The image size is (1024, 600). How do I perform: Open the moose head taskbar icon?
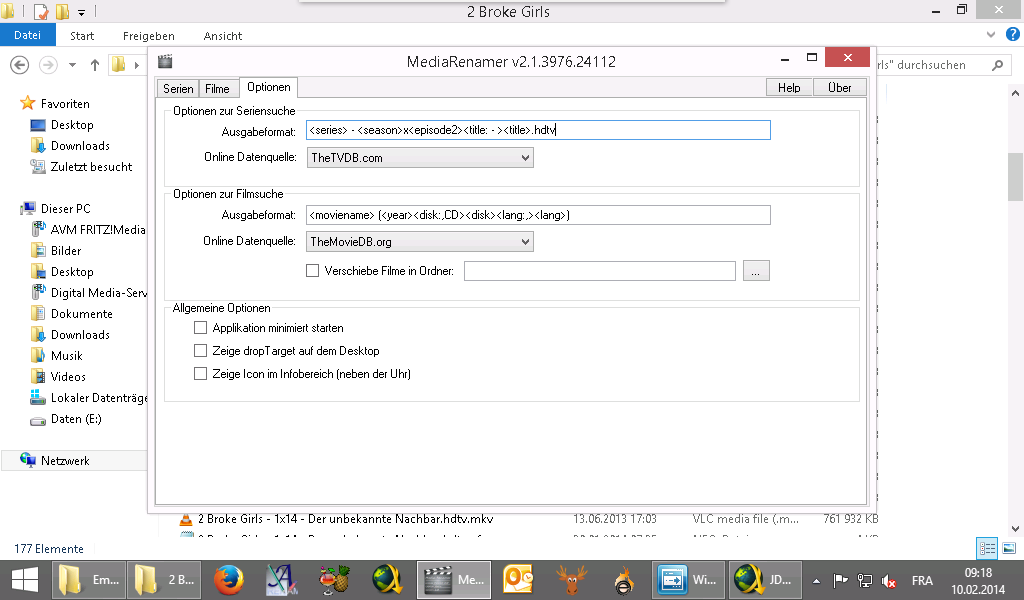point(571,580)
